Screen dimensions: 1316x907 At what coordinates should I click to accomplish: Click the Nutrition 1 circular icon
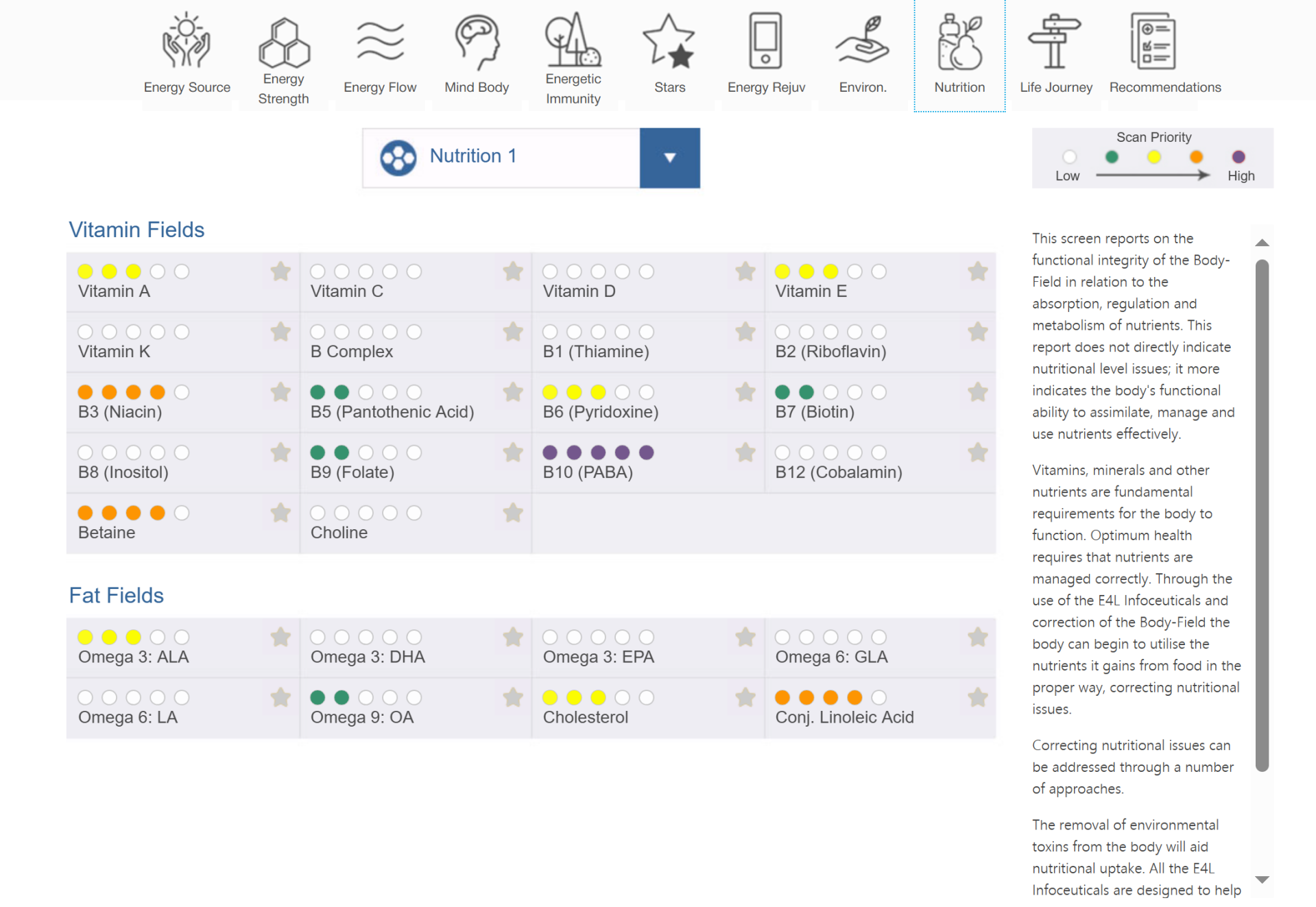coord(398,158)
